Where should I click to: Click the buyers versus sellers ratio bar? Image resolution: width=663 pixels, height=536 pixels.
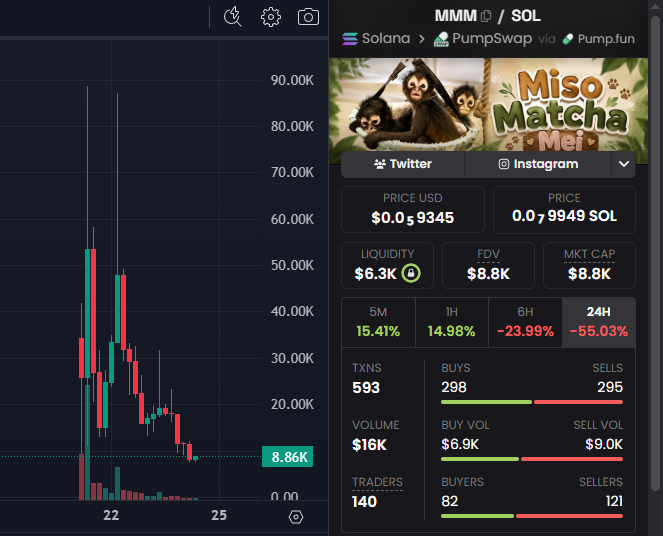531,516
